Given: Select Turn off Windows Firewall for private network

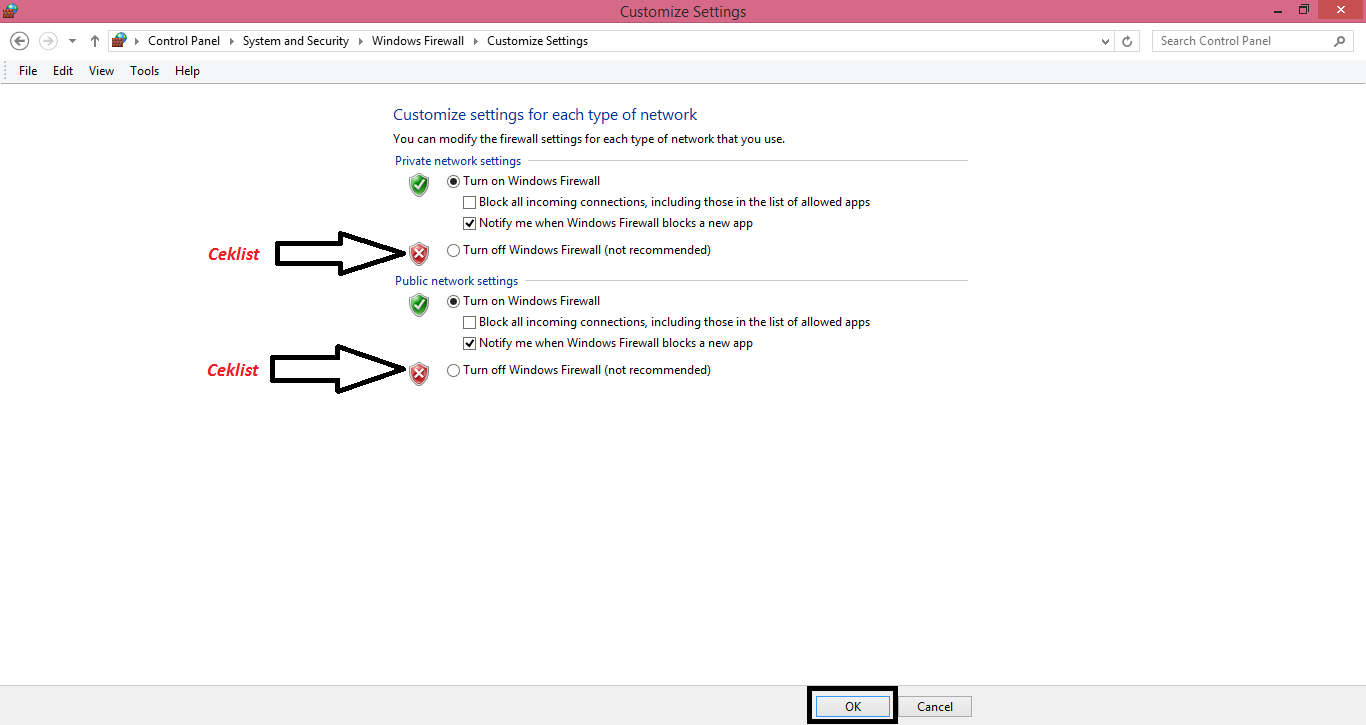Looking at the screenshot, I should [x=453, y=250].
